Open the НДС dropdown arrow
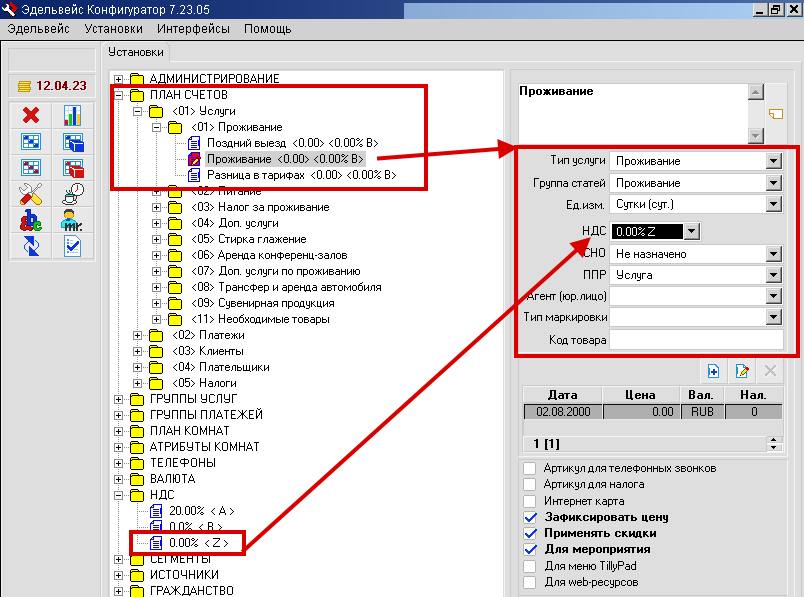The height and width of the screenshot is (597, 804). coord(691,231)
